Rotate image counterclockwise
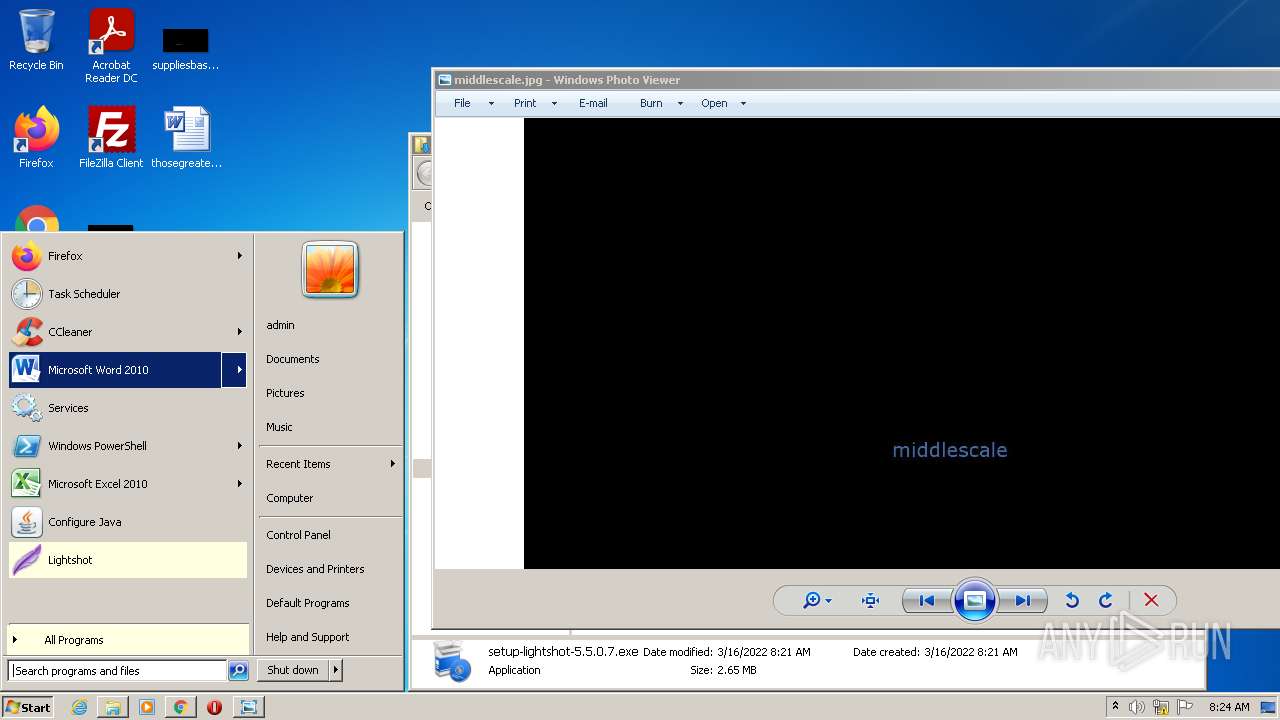This screenshot has height=720, width=1280. pyautogui.click(x=1072, y=600)
